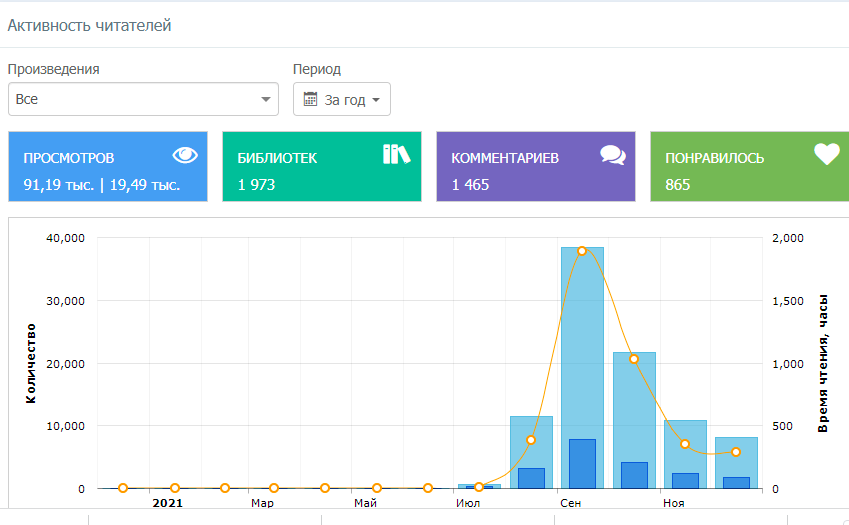Image resolution: width=849 pixels, height=525 pixels.
Task: Select the blue Просмотров stats card
Action: pyautogui.click(x=108, y=167)
